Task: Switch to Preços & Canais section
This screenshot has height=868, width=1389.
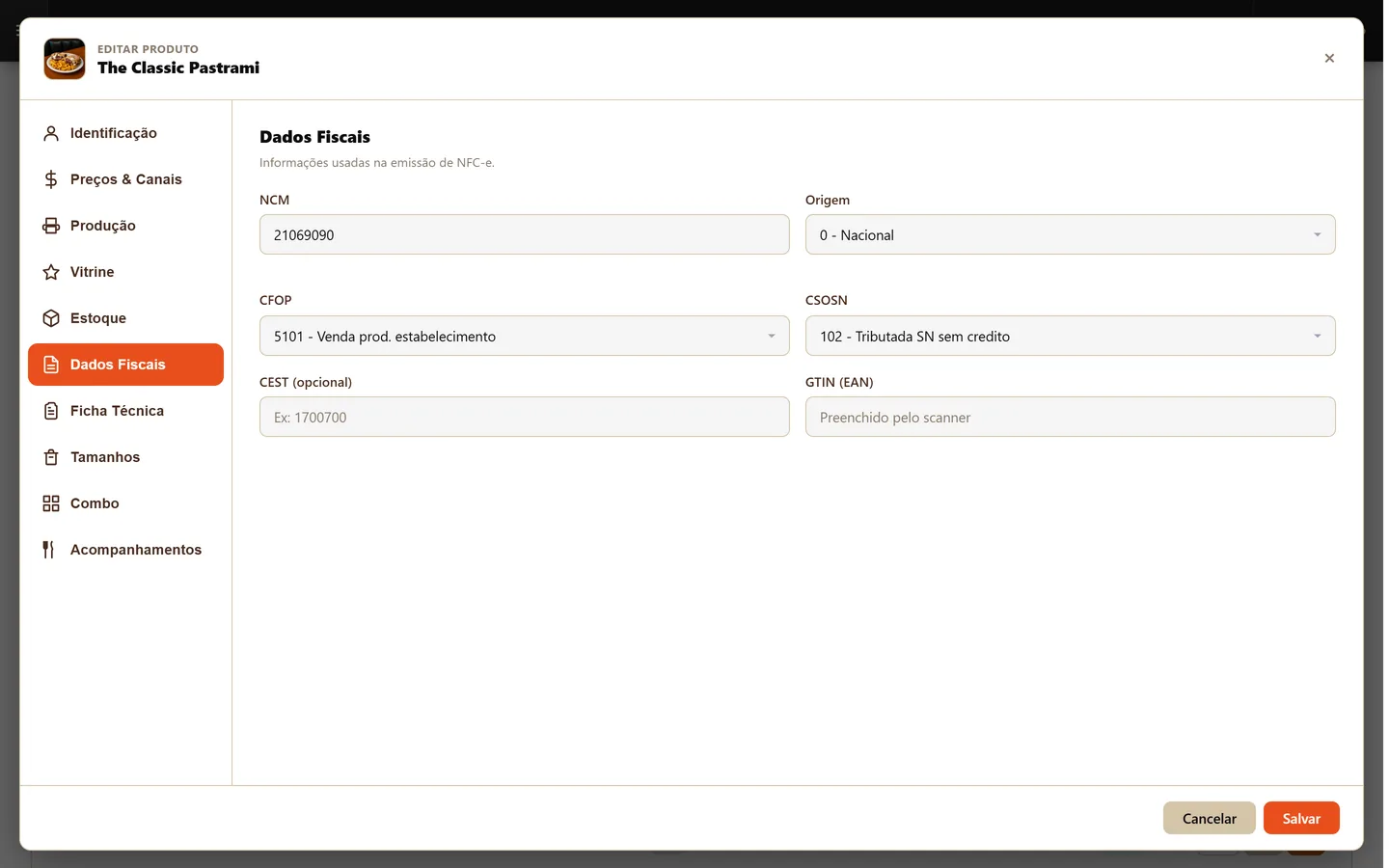Action: pos(125,179)
